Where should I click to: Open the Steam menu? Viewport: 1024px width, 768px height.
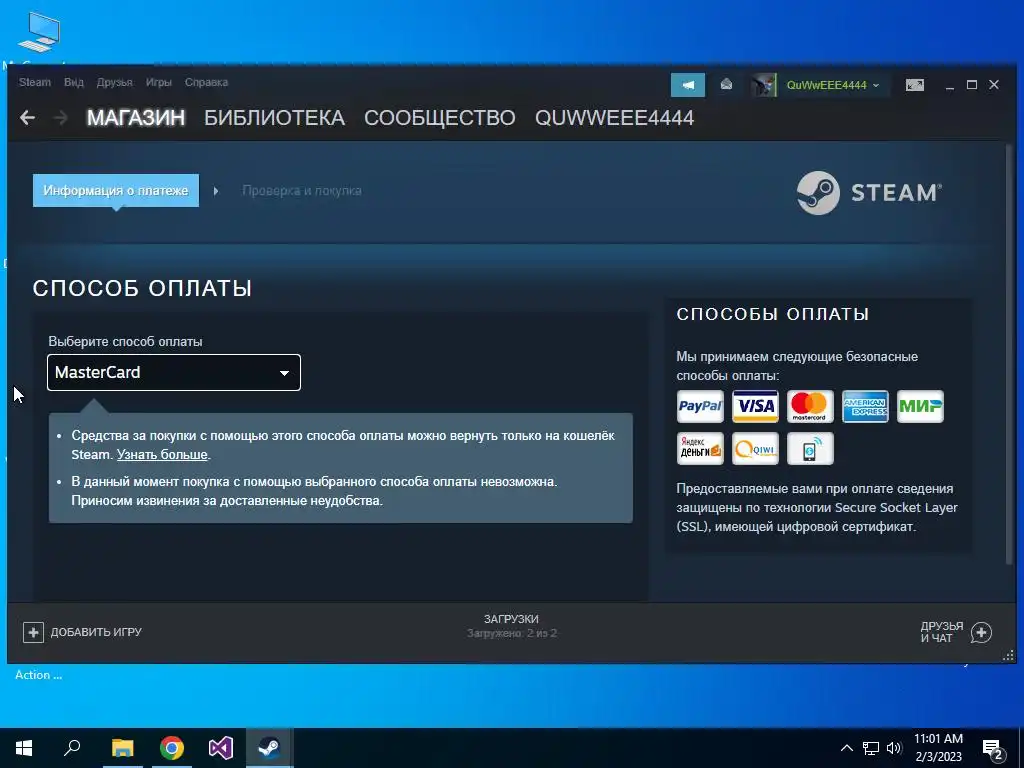coord(35,82)
